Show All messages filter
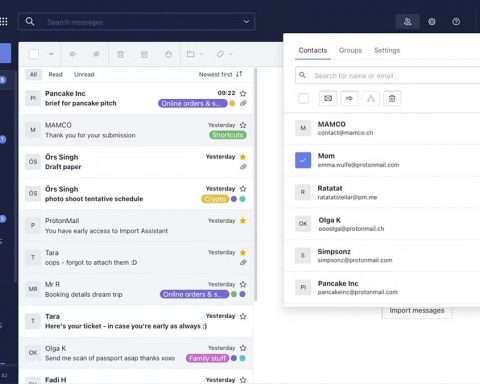The image size is (480, 384). pos(34,74)
